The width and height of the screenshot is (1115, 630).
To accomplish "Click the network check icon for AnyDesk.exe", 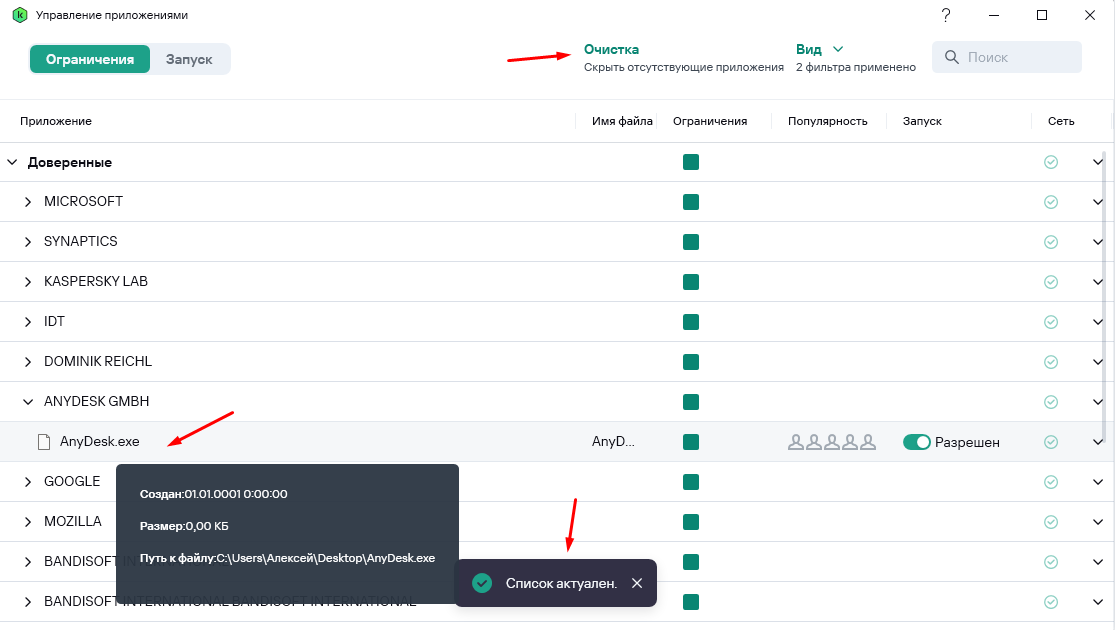I will pyautogui.click(x=1051, y=442).
